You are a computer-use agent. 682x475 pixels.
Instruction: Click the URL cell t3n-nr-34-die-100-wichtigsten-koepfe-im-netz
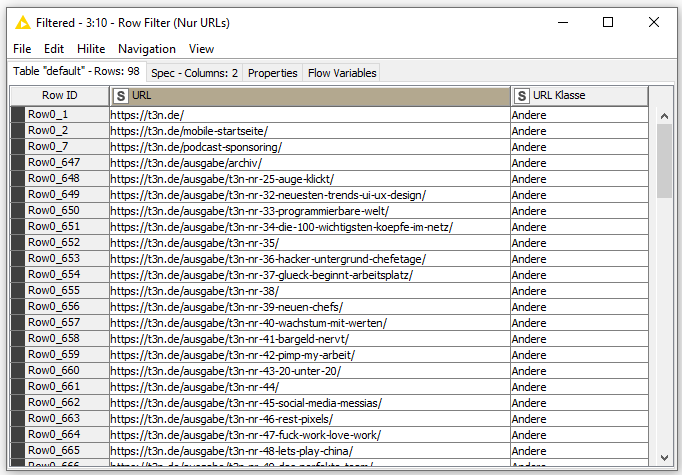coord(310,227)
